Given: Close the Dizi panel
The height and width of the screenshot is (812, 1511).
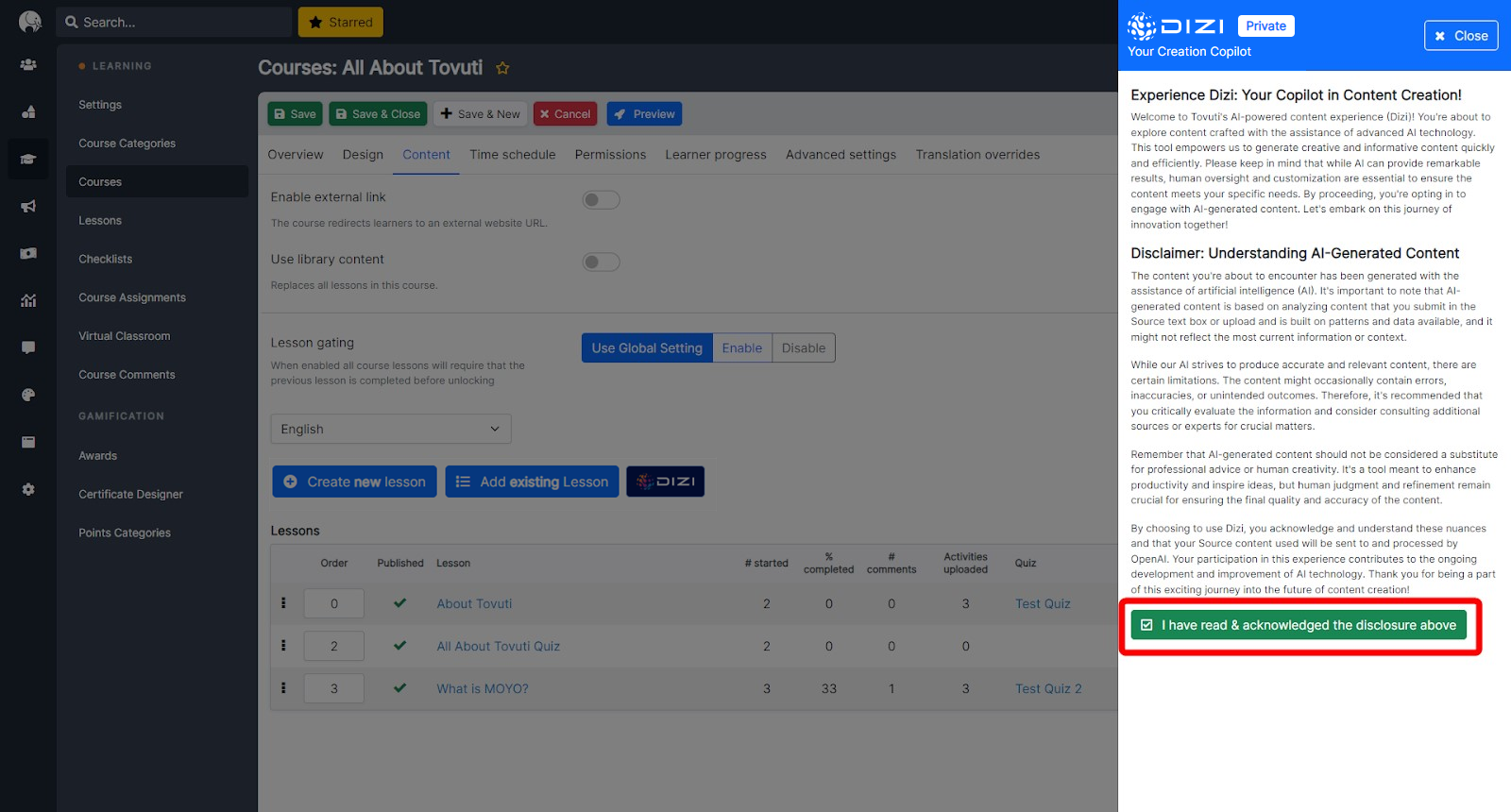Looking at the screenshot, I should tap(1461, 36).
